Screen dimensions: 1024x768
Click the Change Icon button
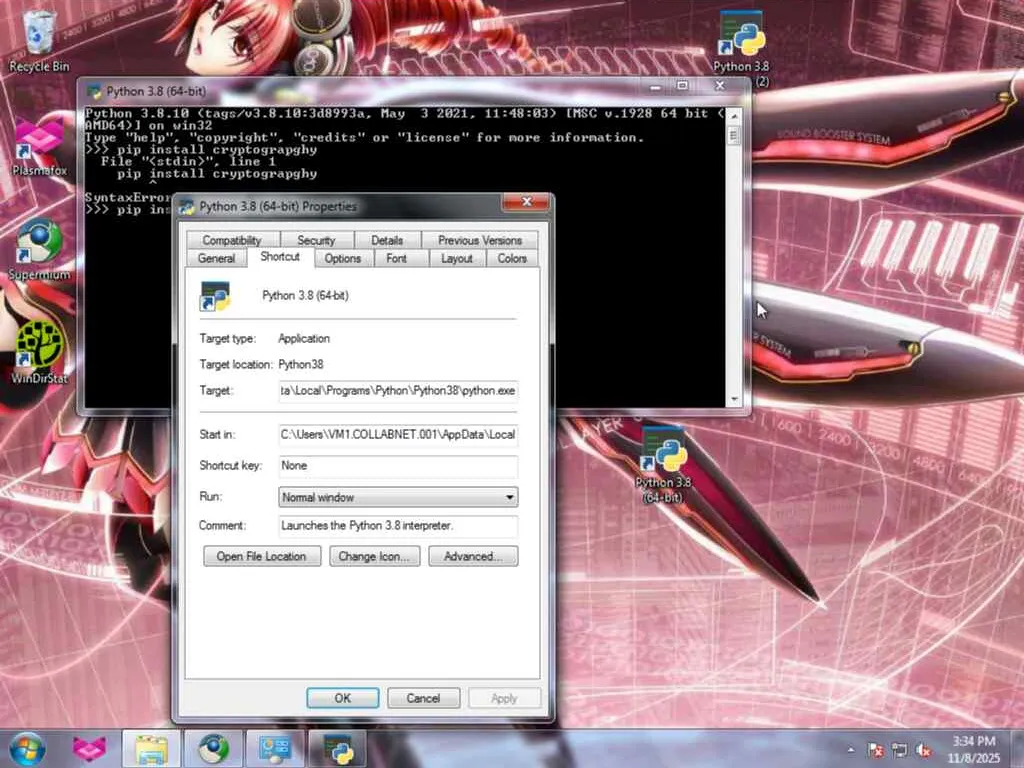(x=375, y=556)
